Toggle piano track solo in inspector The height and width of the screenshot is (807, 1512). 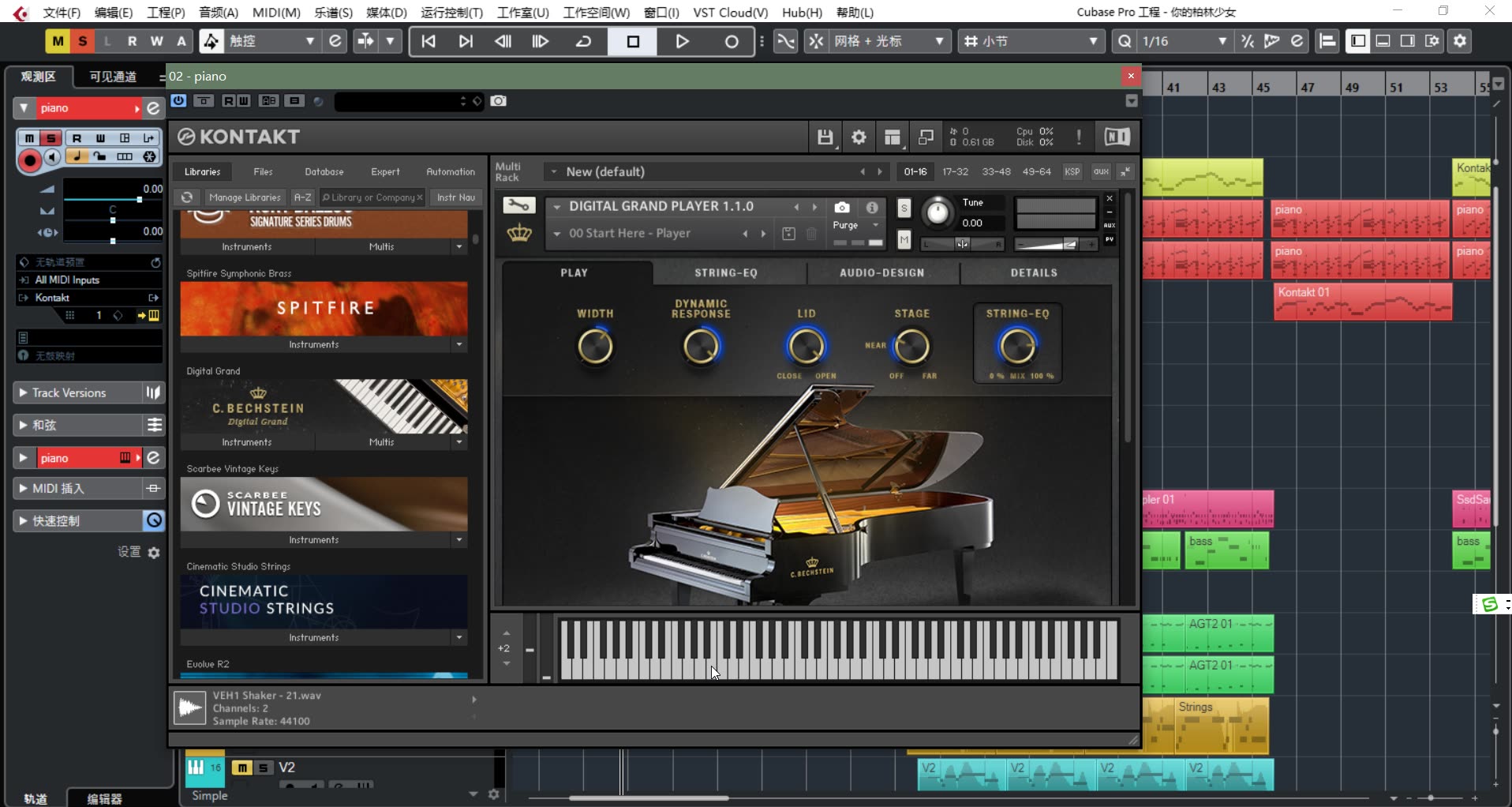coord(51,138)
